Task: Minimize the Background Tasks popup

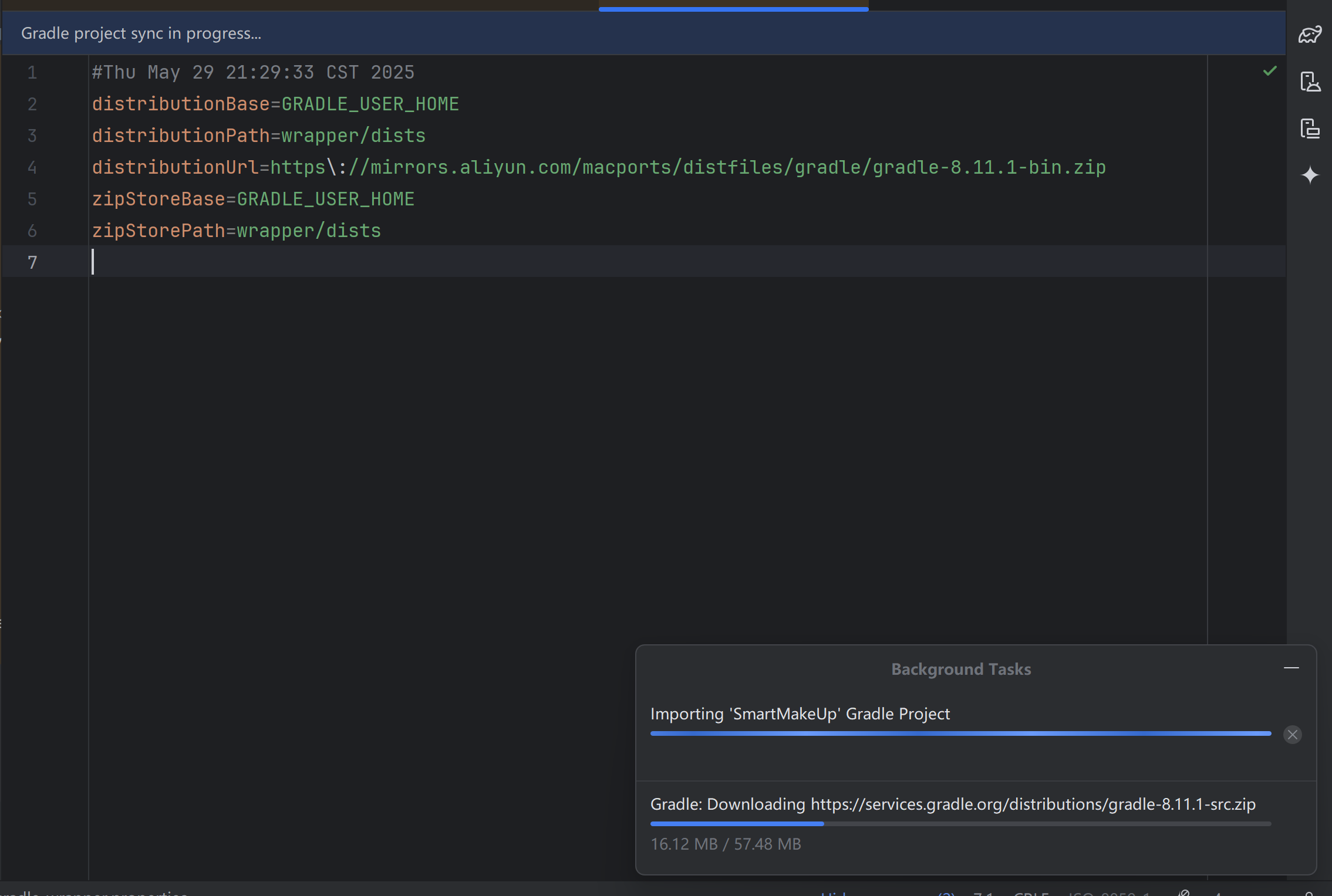Action: (1291, 668)
